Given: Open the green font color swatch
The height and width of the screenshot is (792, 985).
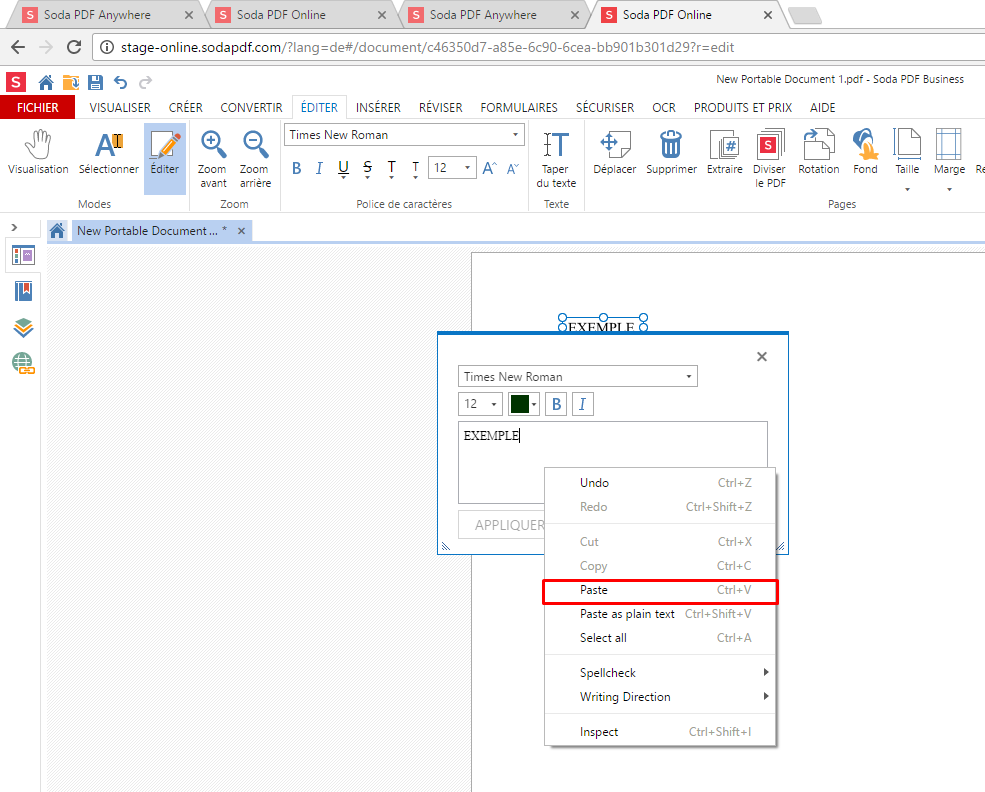Looking at the screenshot, I should coord(521,404).
